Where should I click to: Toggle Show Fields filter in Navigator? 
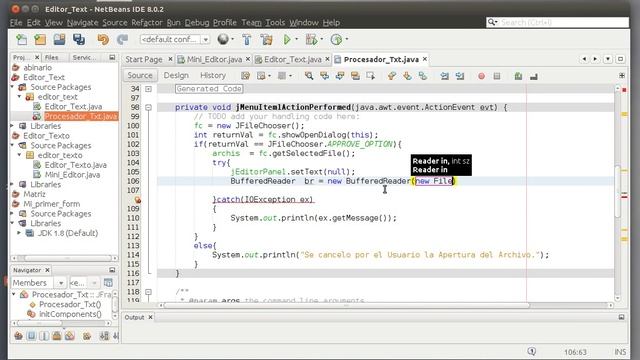(x=31, y=336)
